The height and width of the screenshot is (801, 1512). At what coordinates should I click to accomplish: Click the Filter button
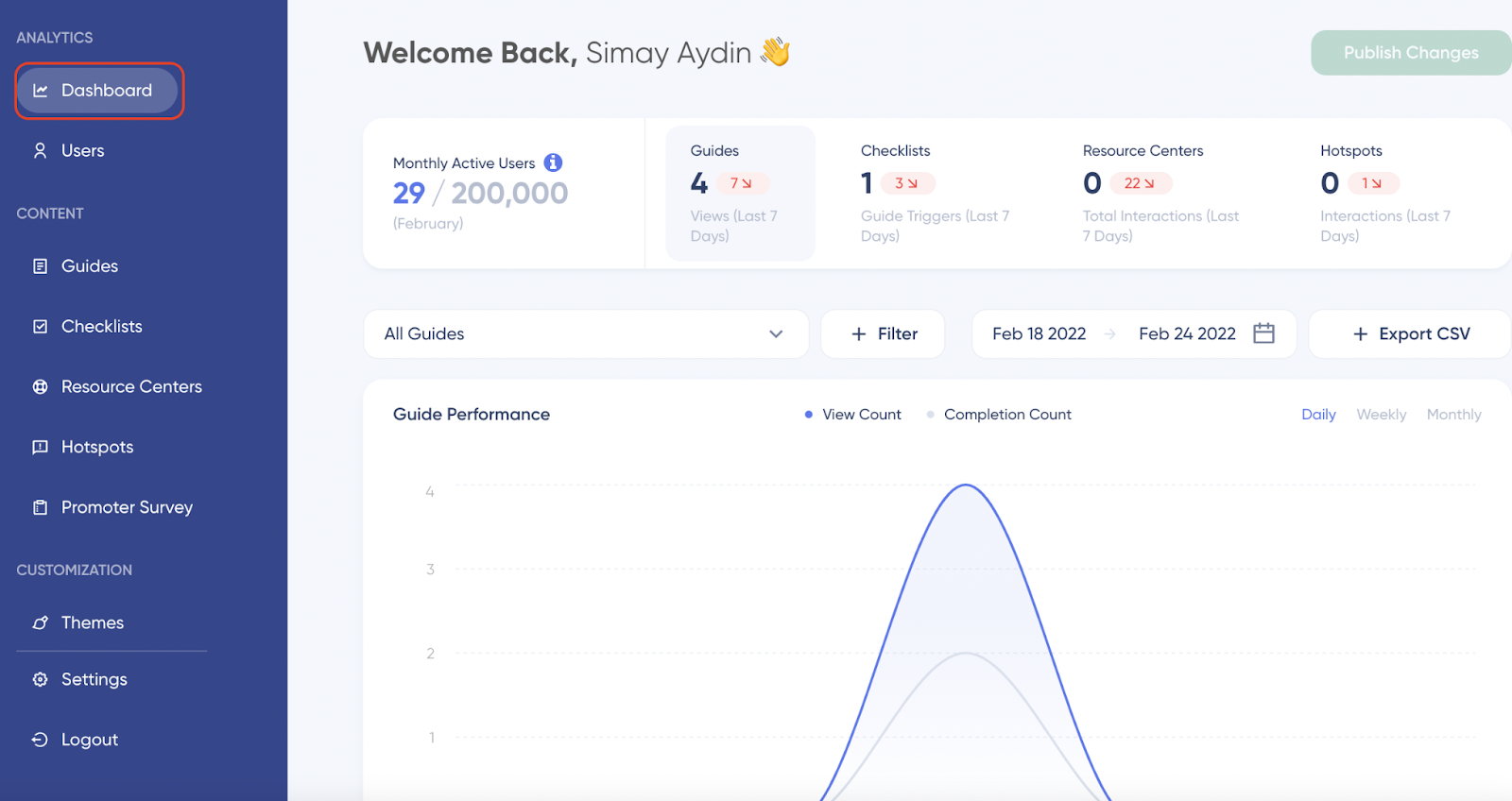point(883,334)
